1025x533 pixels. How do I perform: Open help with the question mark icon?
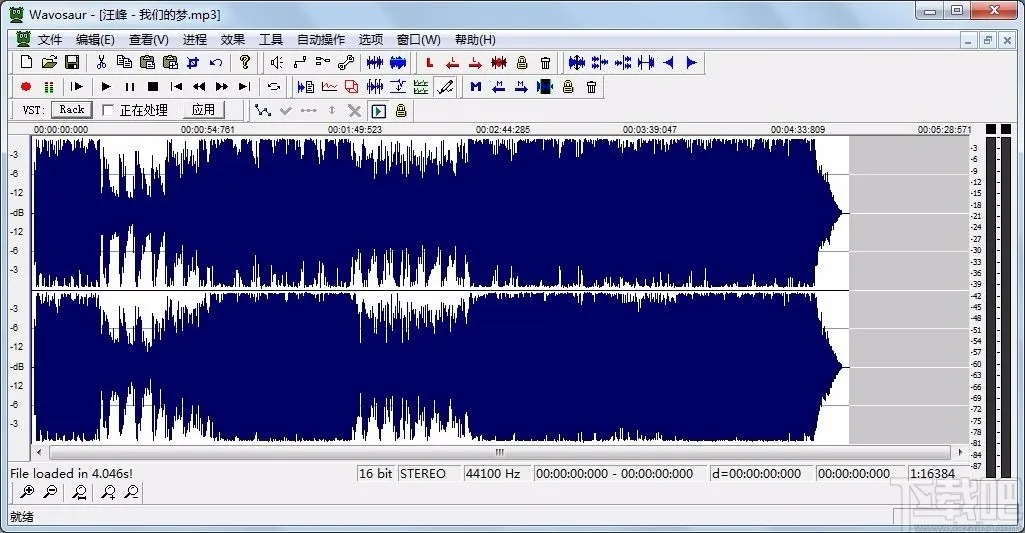(244, 62)
